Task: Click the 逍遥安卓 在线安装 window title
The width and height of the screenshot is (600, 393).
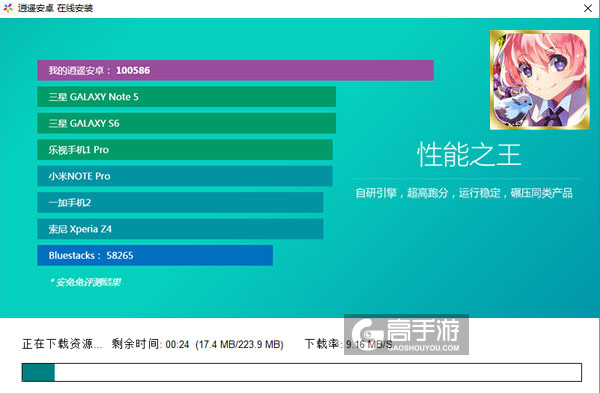Action: 55,8
